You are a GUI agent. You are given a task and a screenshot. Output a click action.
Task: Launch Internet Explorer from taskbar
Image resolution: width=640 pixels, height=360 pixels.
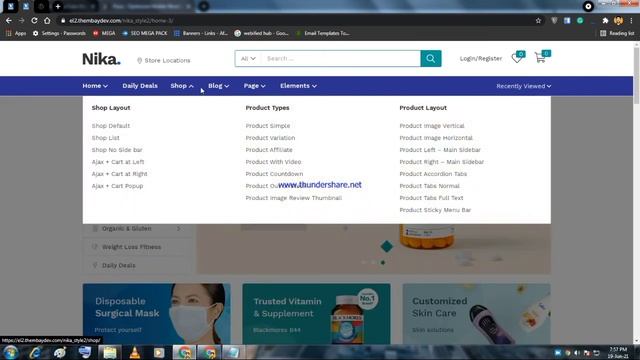35,352
